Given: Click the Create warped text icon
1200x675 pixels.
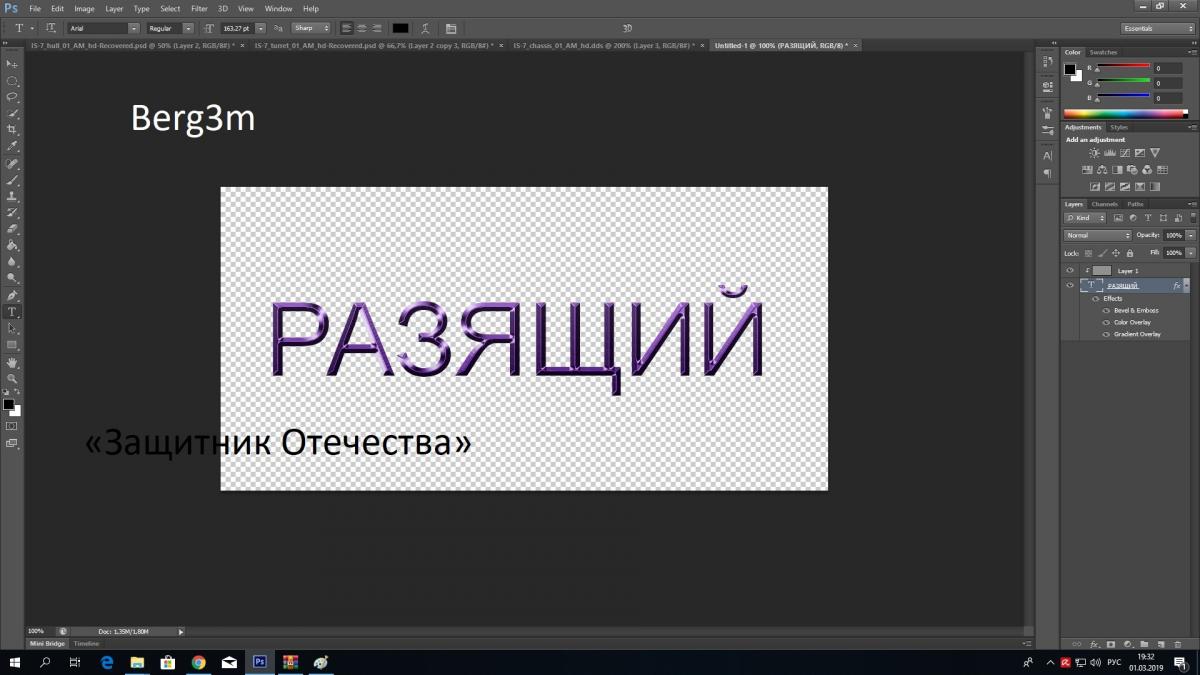Looking at the screenshot, I should tap(427, 28).
